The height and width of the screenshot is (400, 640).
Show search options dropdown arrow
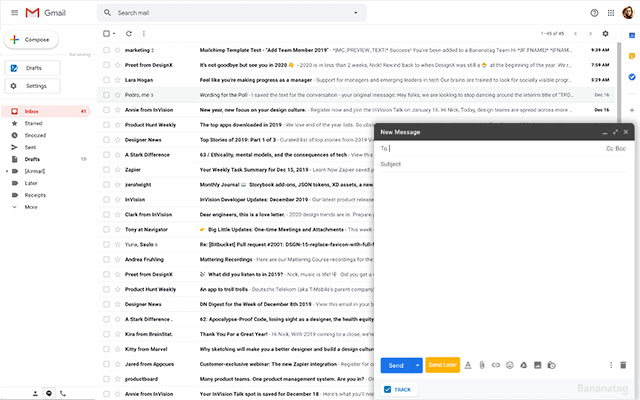click(356, 13)
